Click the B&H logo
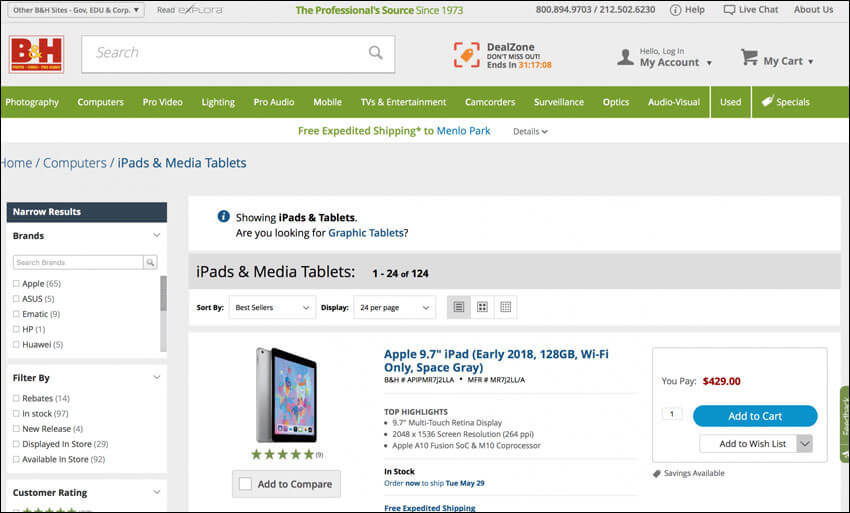The height and width of the screenshot is (513, 850). pos(36,54)
